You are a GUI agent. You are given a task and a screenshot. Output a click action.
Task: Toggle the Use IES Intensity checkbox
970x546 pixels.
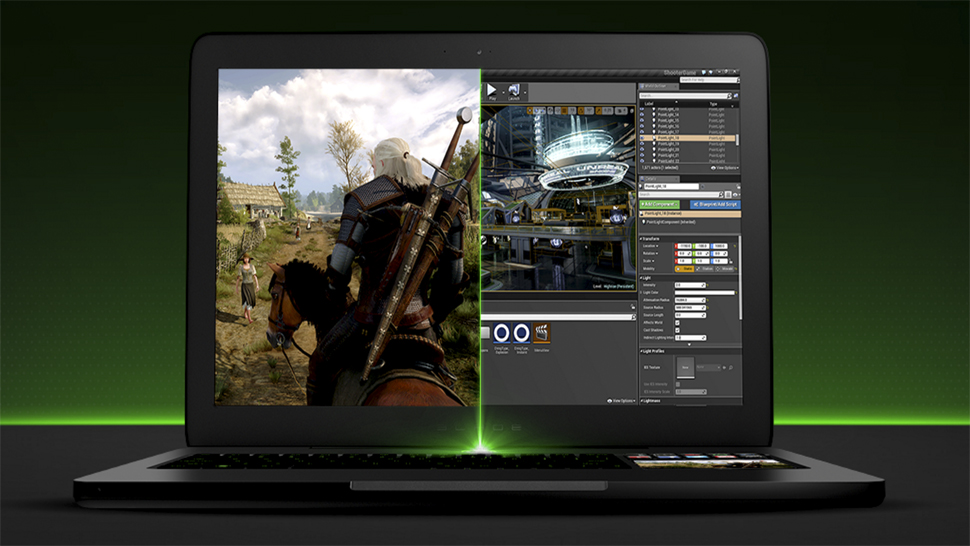(x=678, y=384)
